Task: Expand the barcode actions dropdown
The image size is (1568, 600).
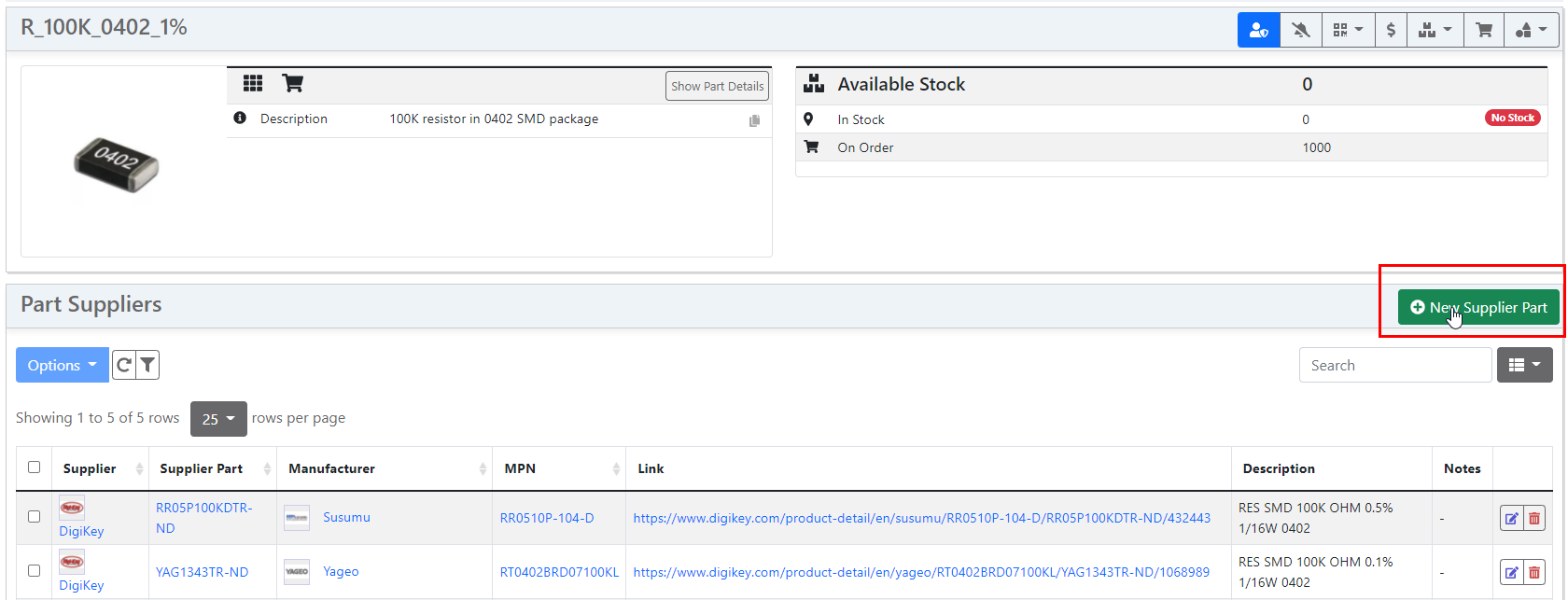Action: 1347,30
